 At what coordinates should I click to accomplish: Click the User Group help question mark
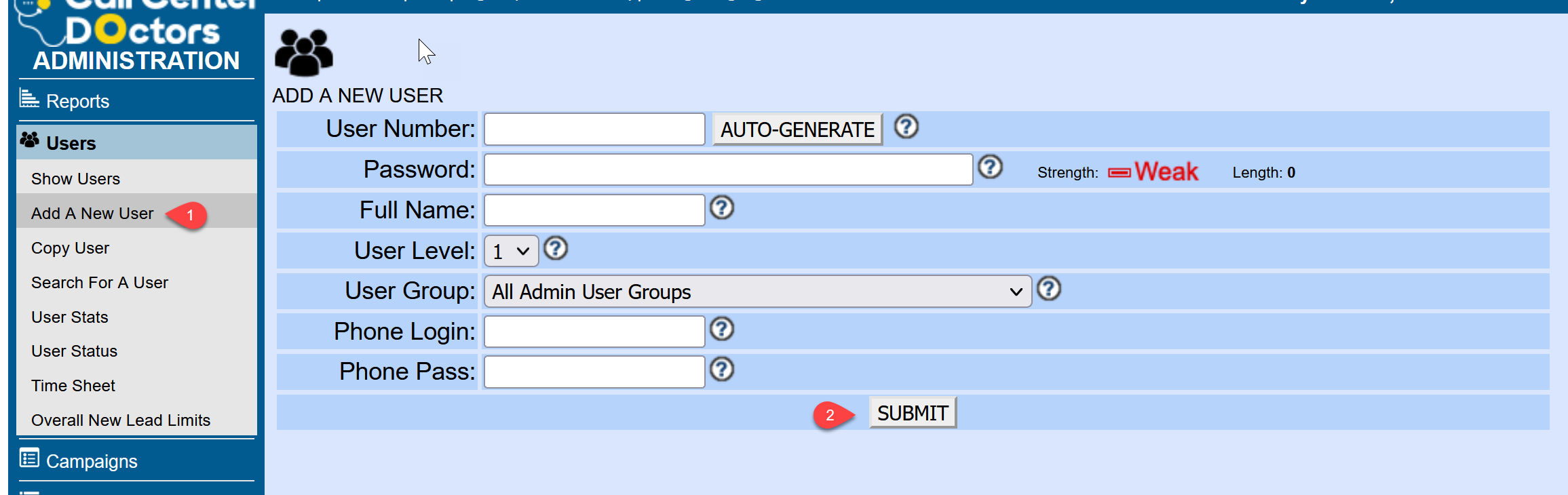pos(1049,289)
